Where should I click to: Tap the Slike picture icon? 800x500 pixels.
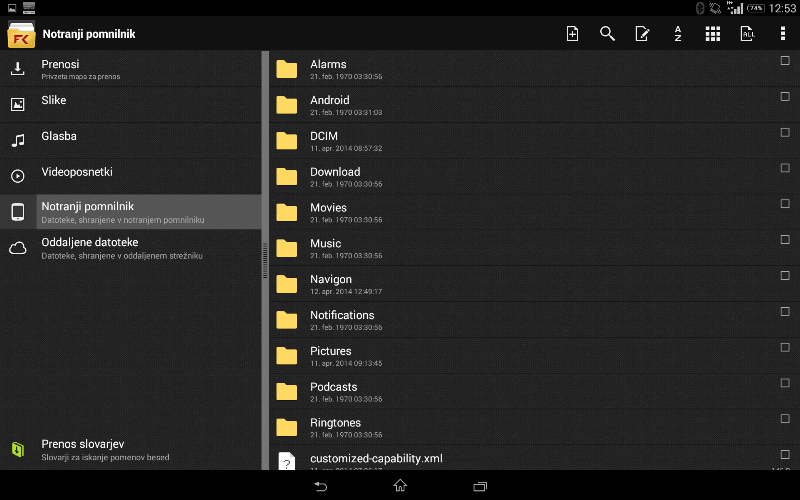coord(18,105)
